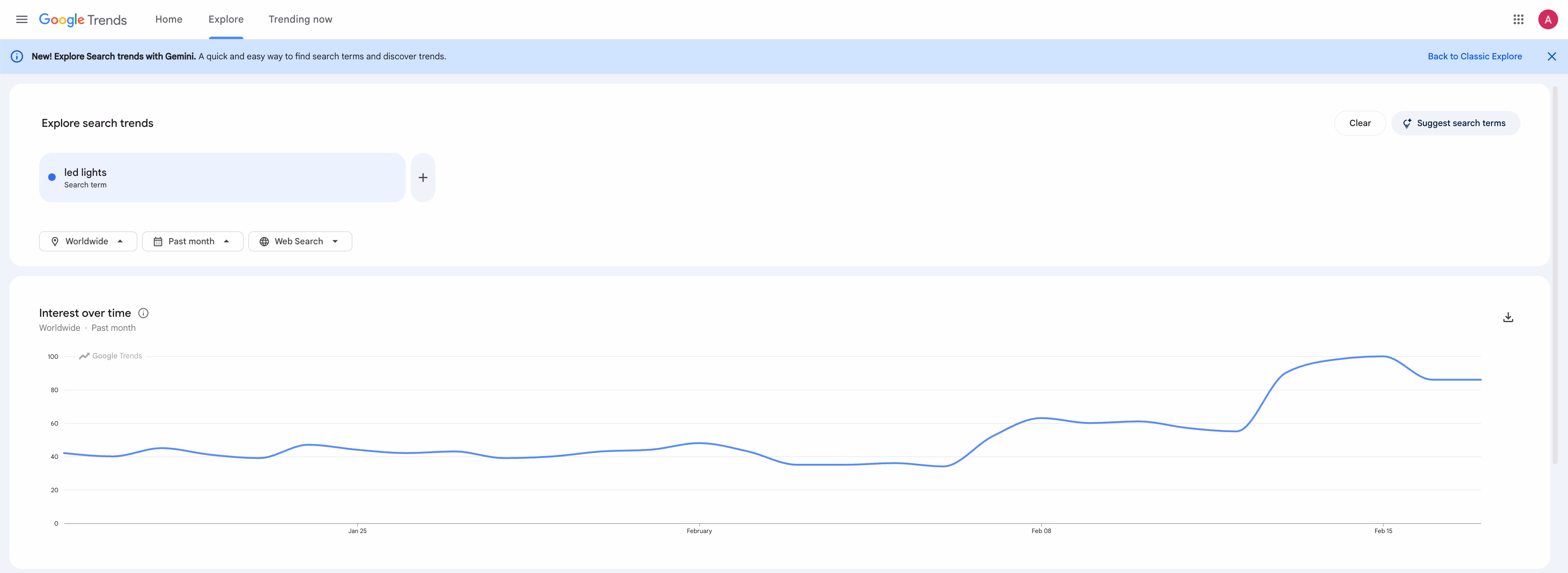This screenshot has height=573, width=1568.
Task: Open the Google apps grid
Action: click(x=1519, y=19)
